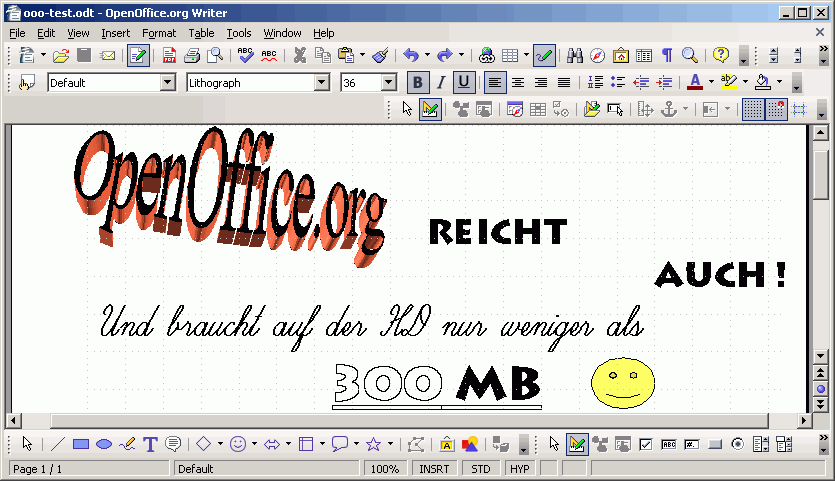The image size is (835, 481).
Task: Click the Navigation circle below vertical scrollbar
Action: click(821, 389)
